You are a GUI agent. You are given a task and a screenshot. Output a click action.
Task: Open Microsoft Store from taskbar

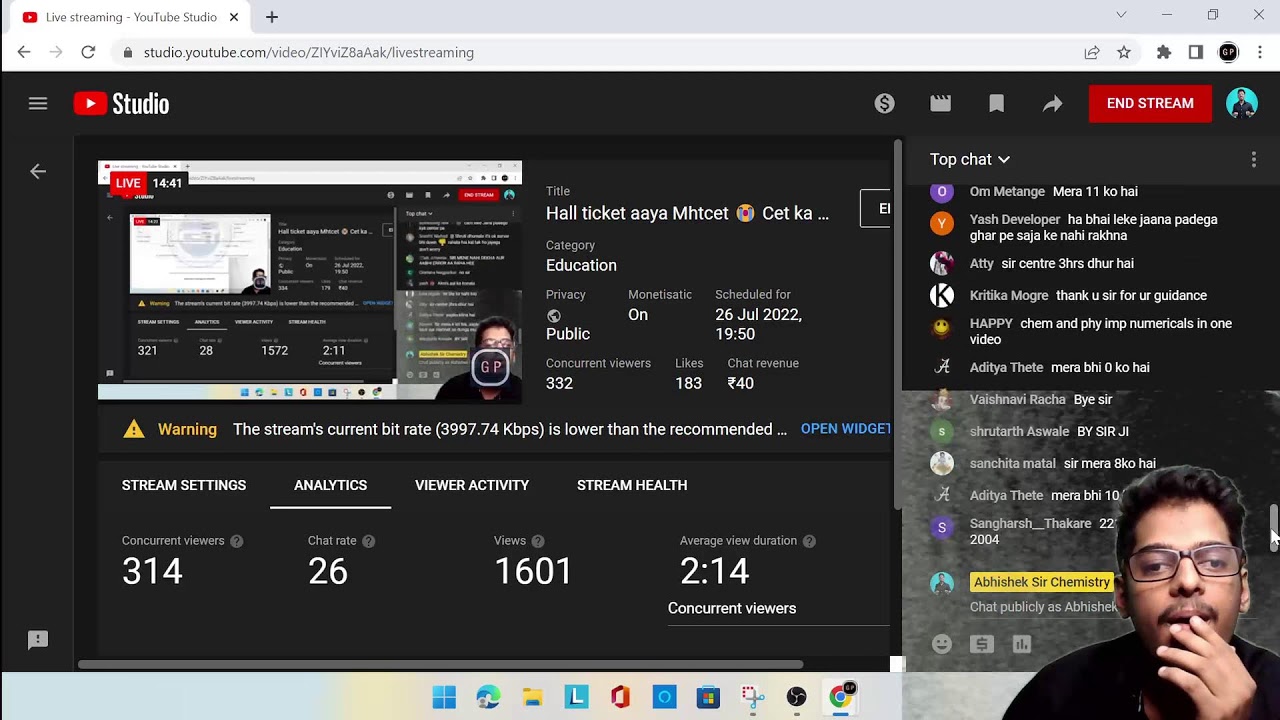(708, 697)
